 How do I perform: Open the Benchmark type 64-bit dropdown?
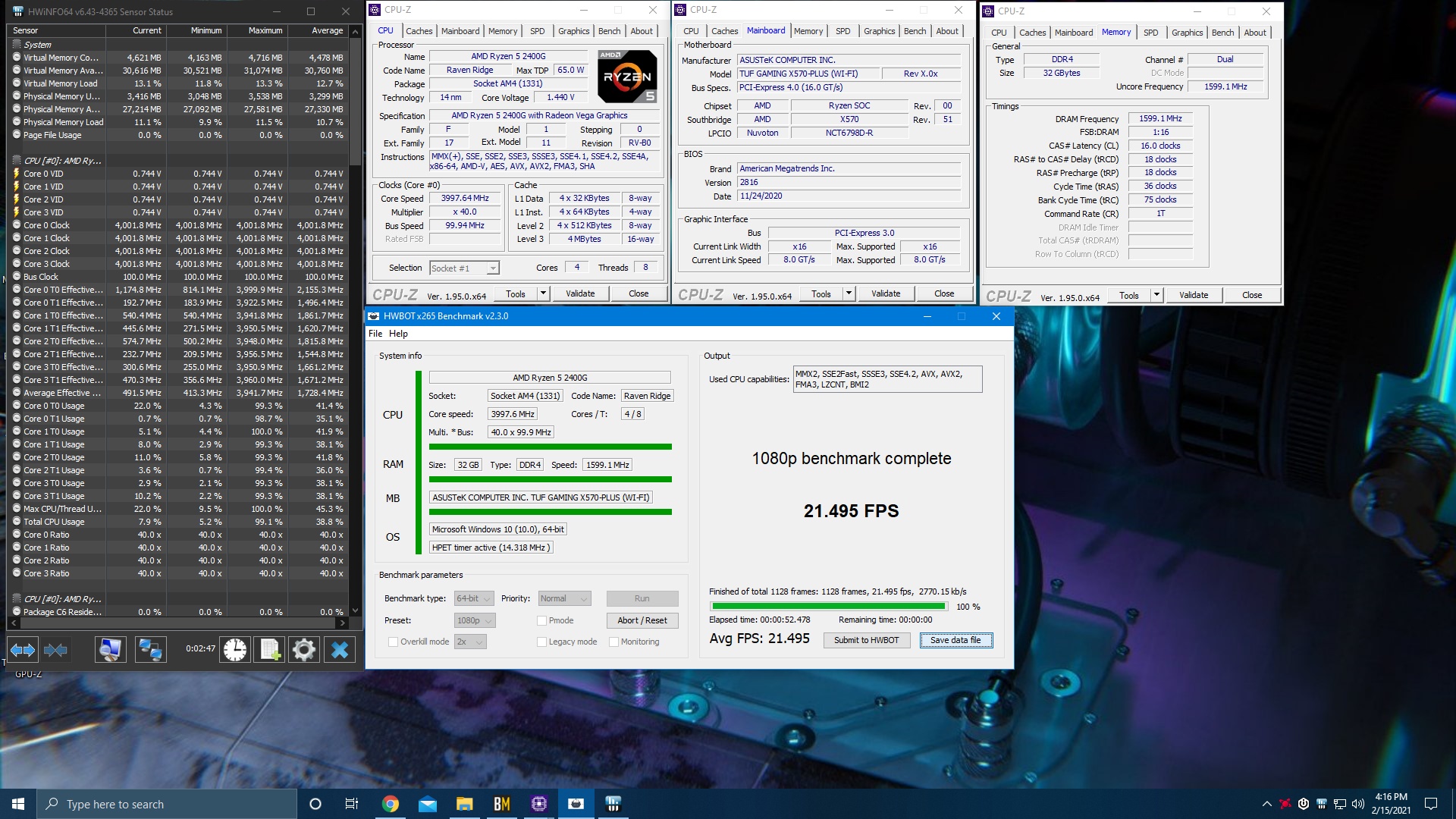pos(474,598)
